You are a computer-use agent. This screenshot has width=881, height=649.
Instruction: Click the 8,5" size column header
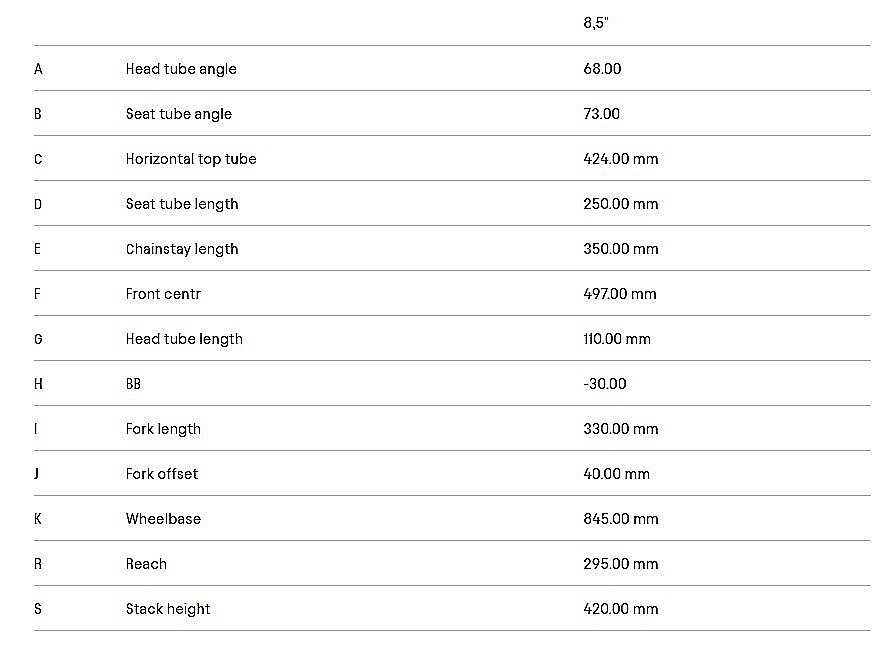pyautogui.click(x=596, y=23)
